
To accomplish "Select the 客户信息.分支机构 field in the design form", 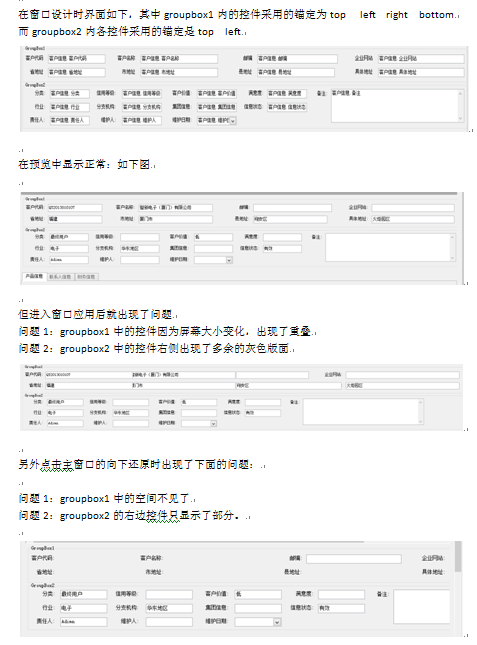I will 142,107.
